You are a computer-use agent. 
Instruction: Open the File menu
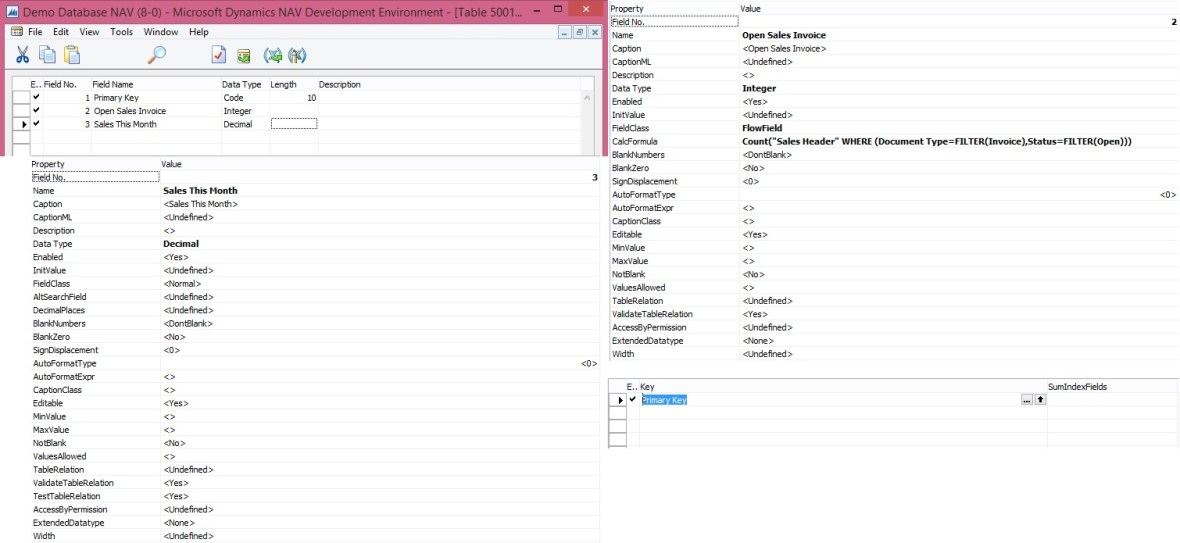[x=34, y=32]
